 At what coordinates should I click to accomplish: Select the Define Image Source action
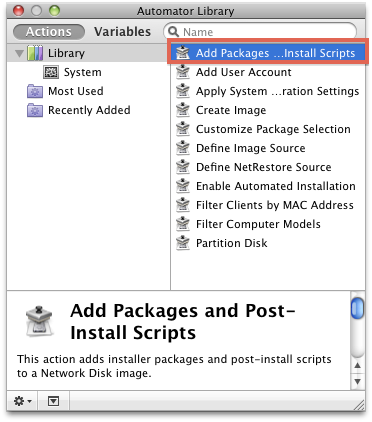(x=268, y=148)
